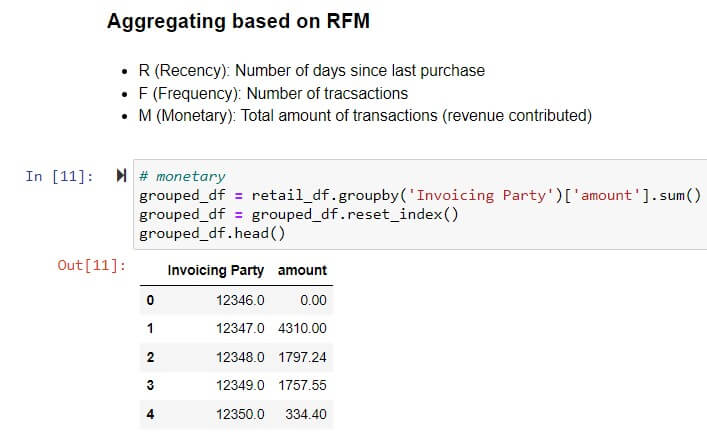Click the 4310.00 amount cell
This screenshot has width=707, height=436.
302,328
